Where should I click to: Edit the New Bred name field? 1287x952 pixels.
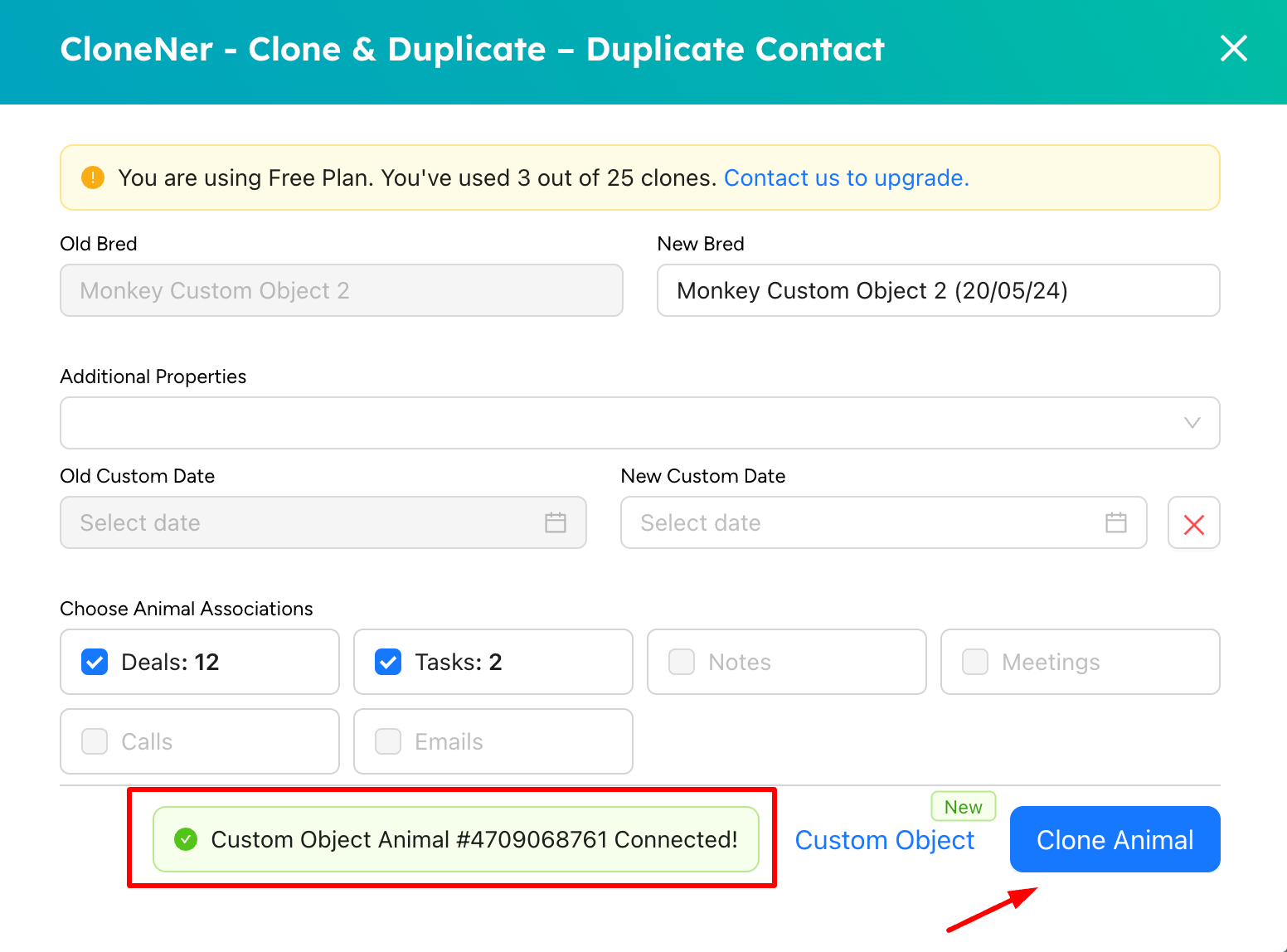937,290
